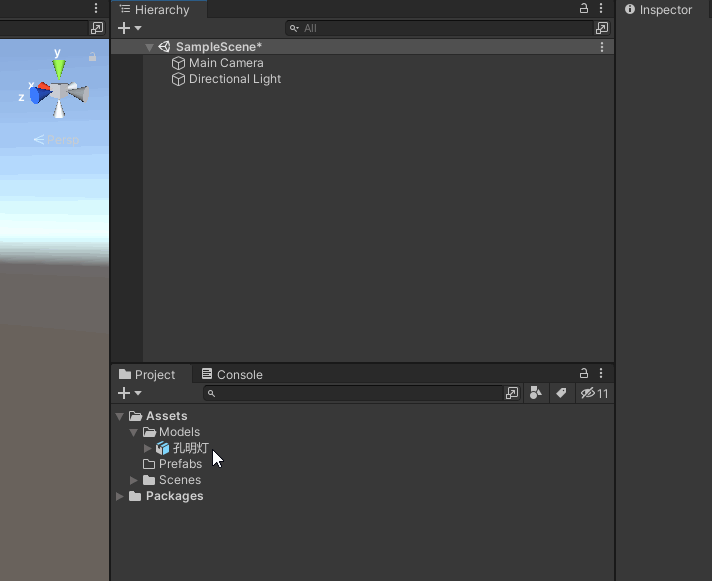Select the SampleScene row
The image size is (712, 581).
[362, 47]
